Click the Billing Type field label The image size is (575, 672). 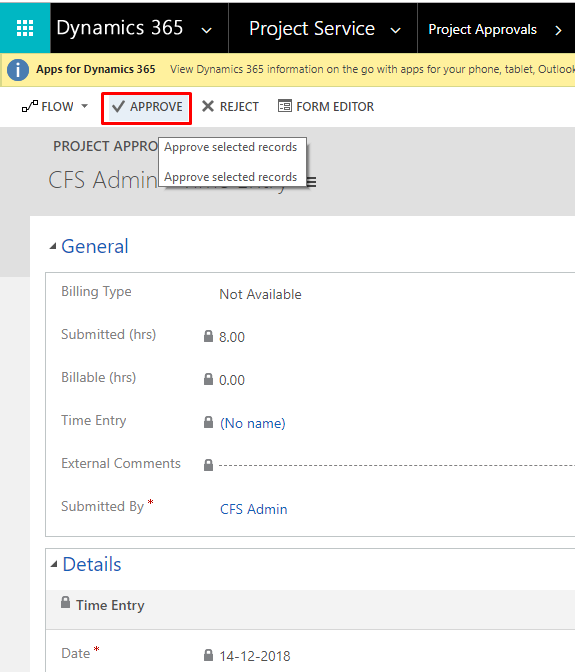pos(96,291)
